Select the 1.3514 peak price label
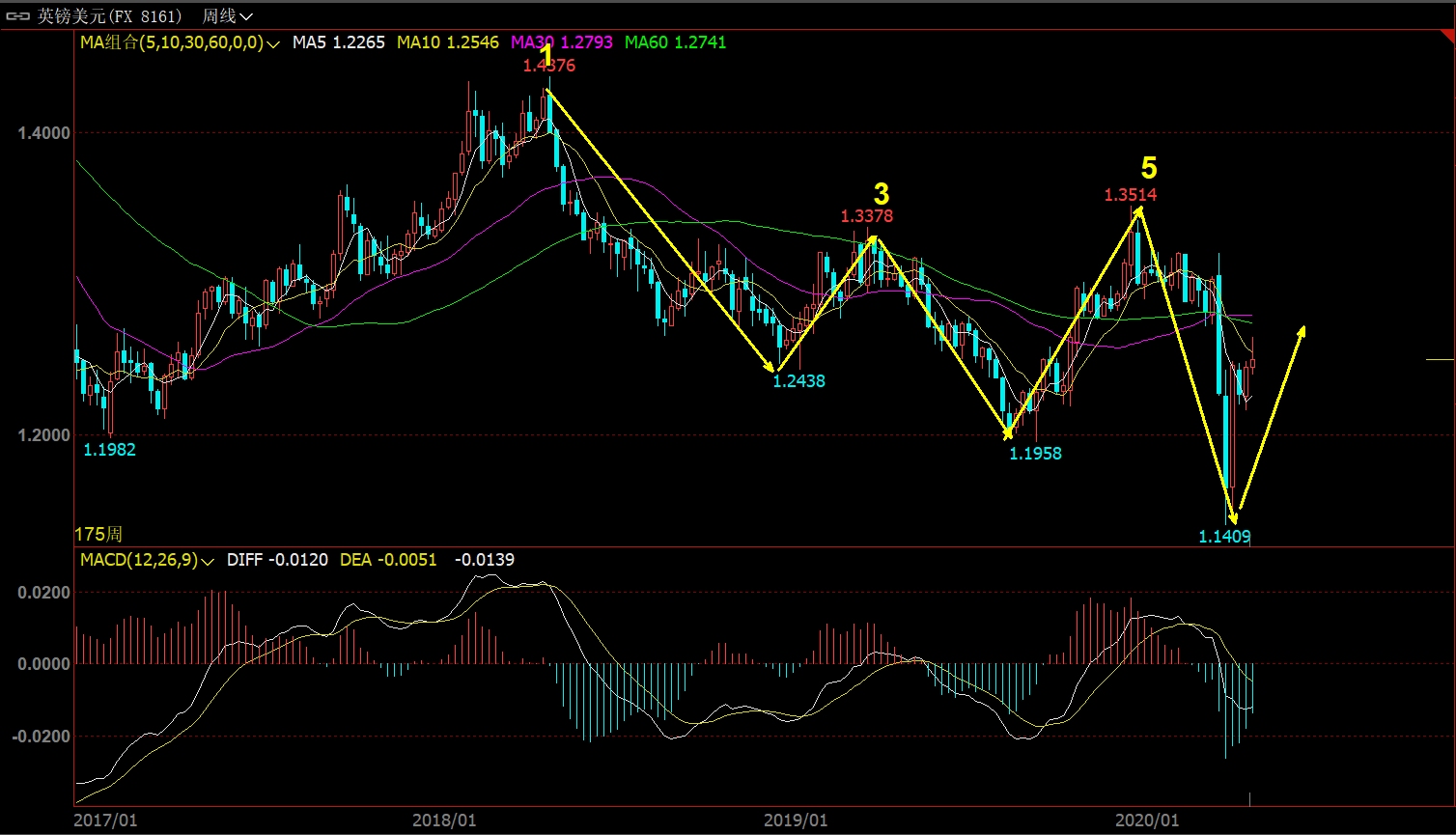This screenshot has width=1456, height=835. 1132,195
